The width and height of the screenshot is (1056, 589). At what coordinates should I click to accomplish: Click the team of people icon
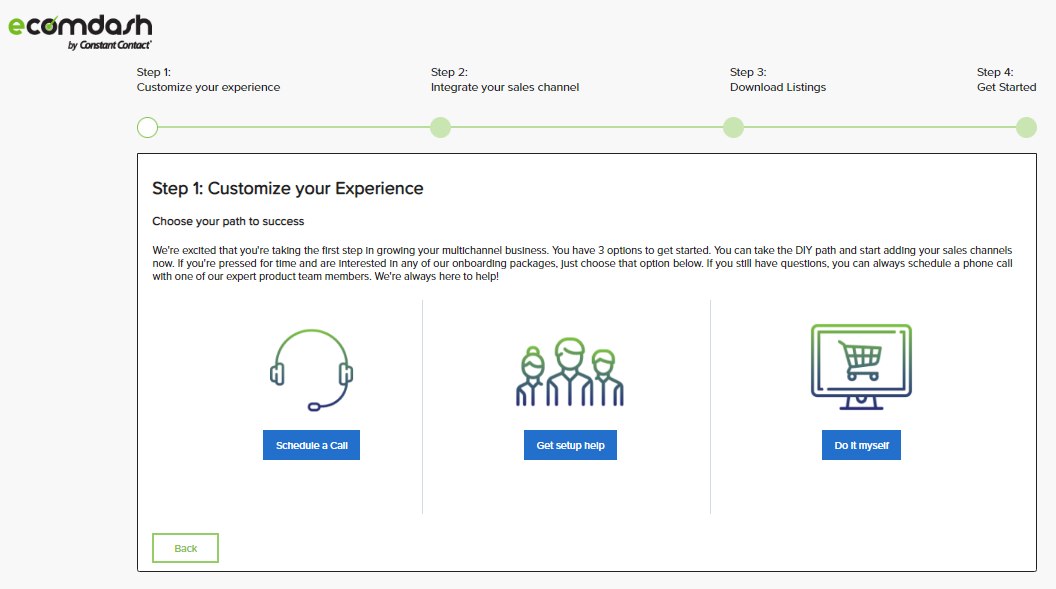[x=570, y=372]
